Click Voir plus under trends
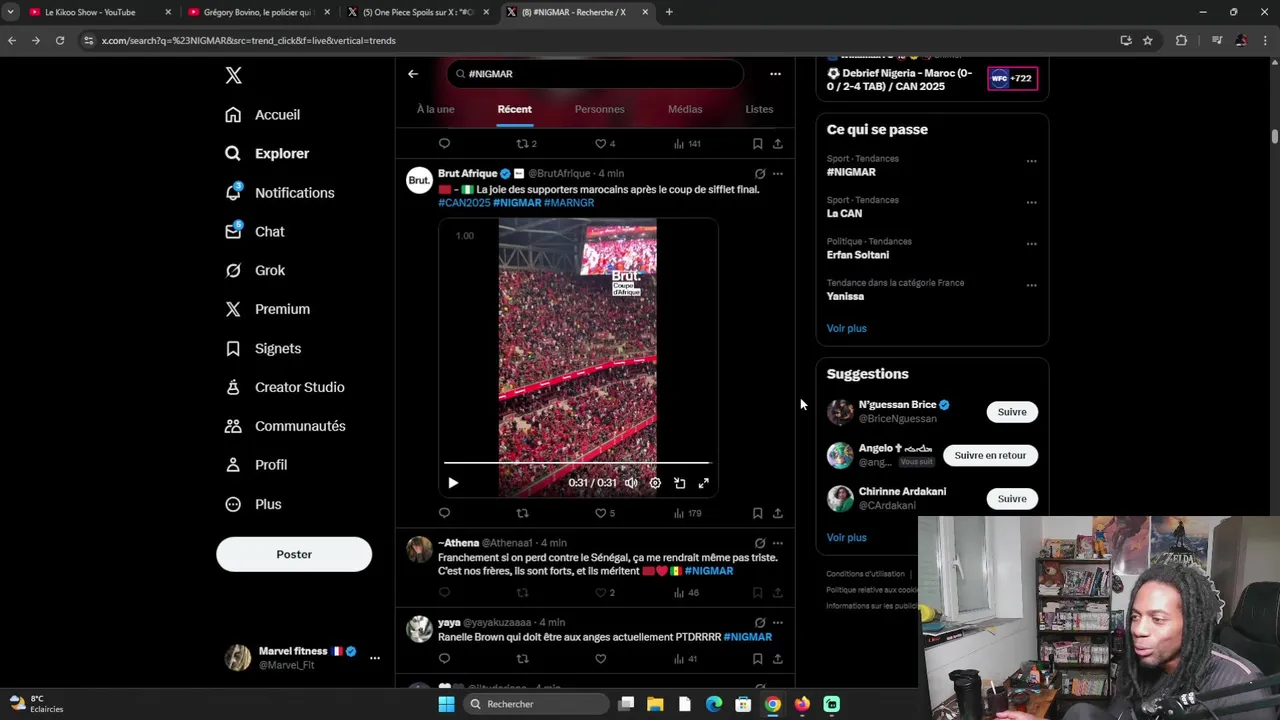This screenshot has height=720, width=1280. coord(847,328)
